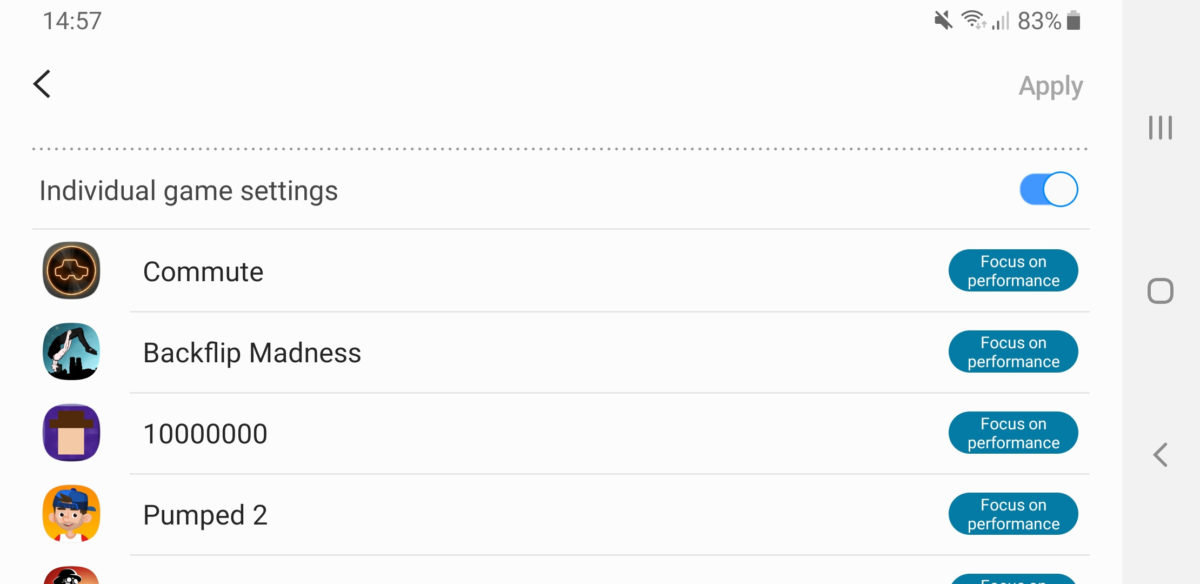Tap the Pumped 2 app icon
Image resolution: width=1200 pixels, height=584 pixels.
pos(71,514)
